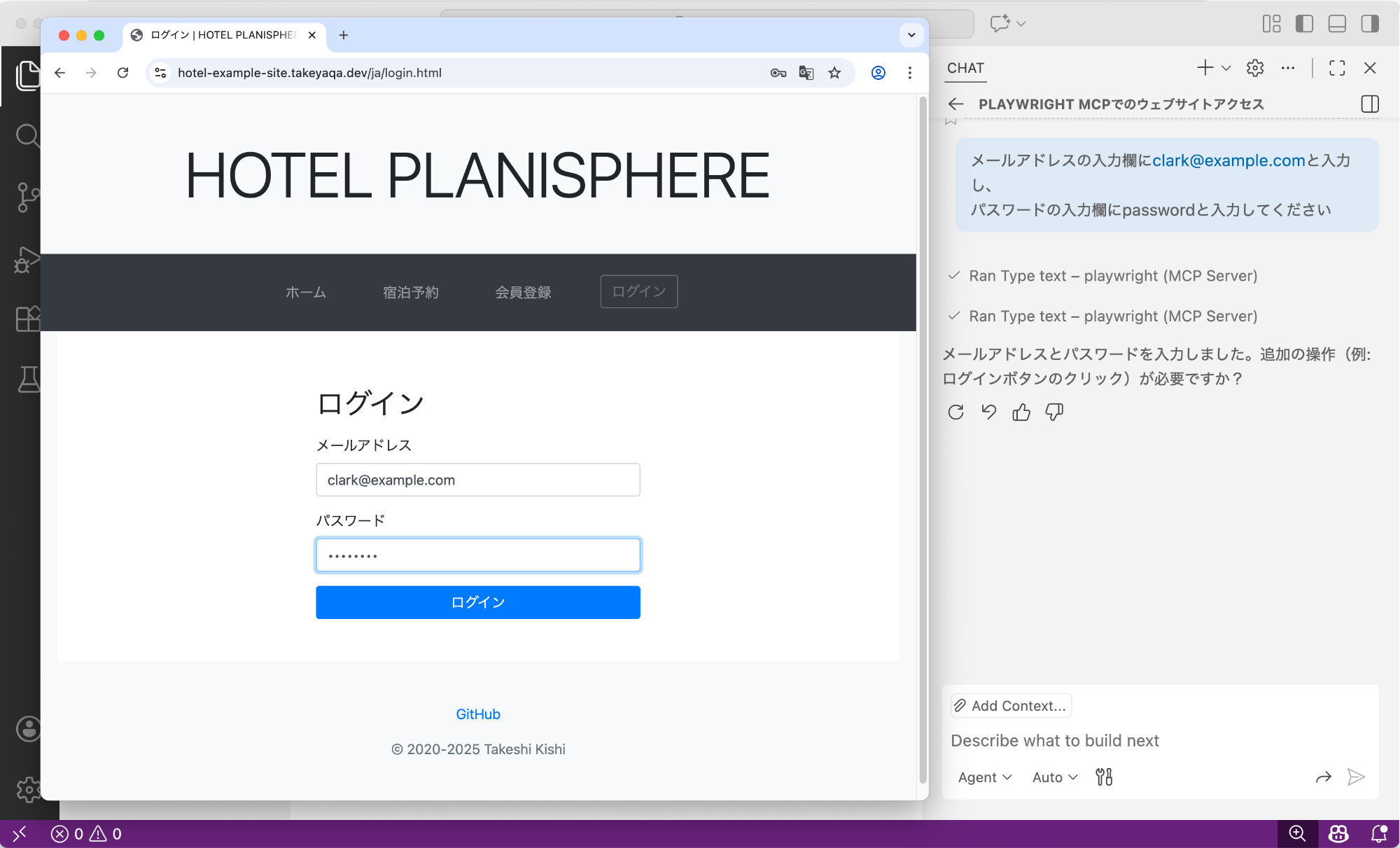
Task: Open the chat settings gear icon
Action: coord(1255,68)
